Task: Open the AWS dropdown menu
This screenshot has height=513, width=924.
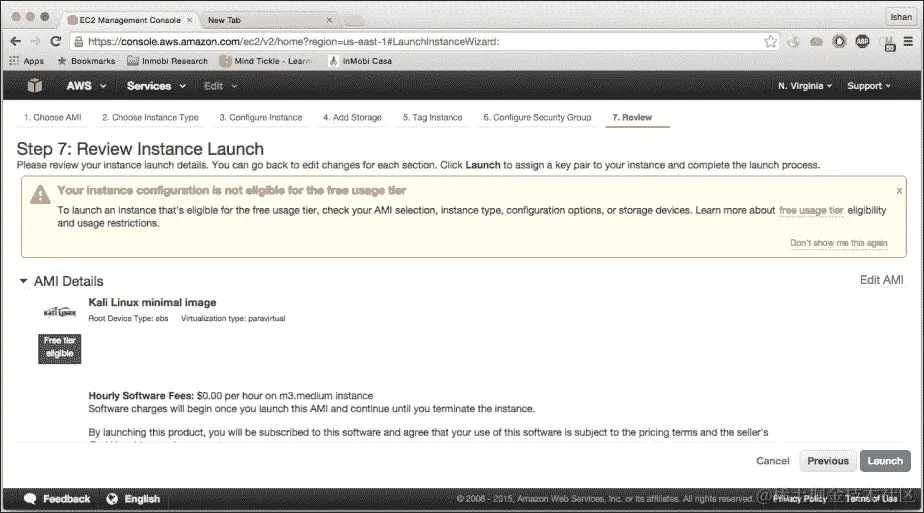Action: (x=86, y=86)
